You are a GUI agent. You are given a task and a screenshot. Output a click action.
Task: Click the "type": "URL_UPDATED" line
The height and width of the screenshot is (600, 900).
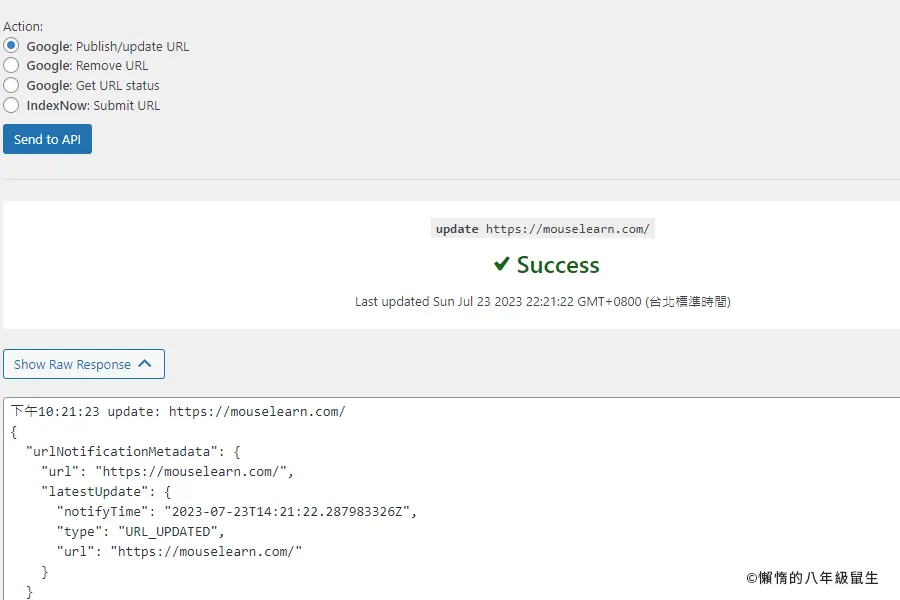tap(140, 532)
